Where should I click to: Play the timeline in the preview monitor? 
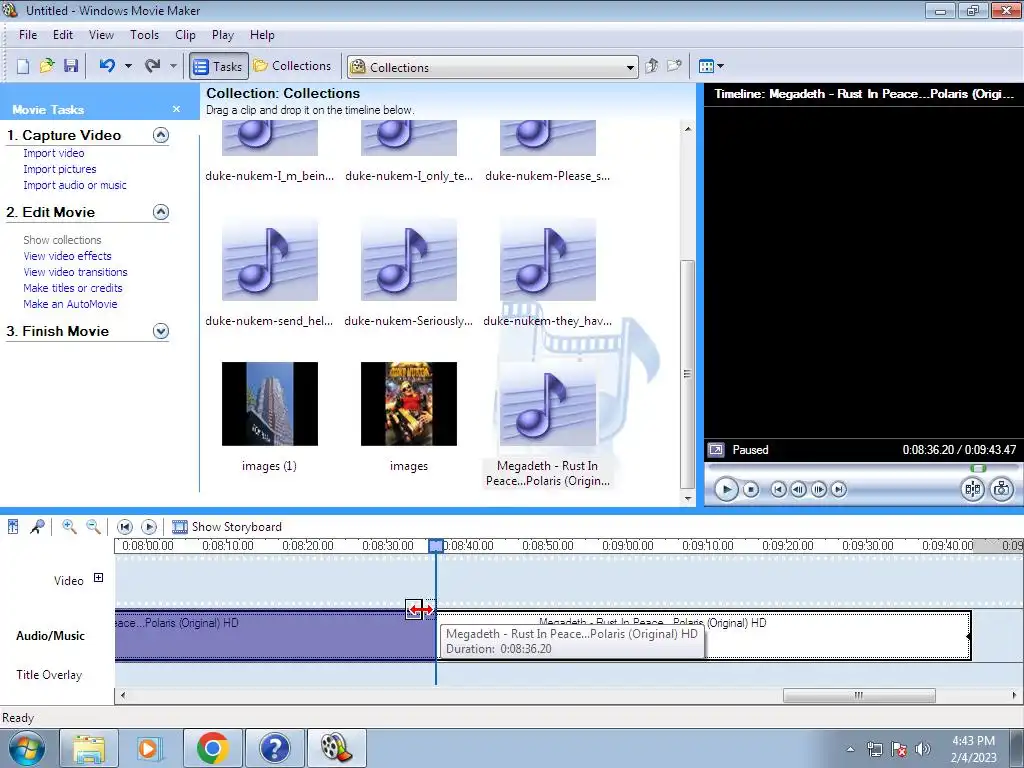click(726, 489)
